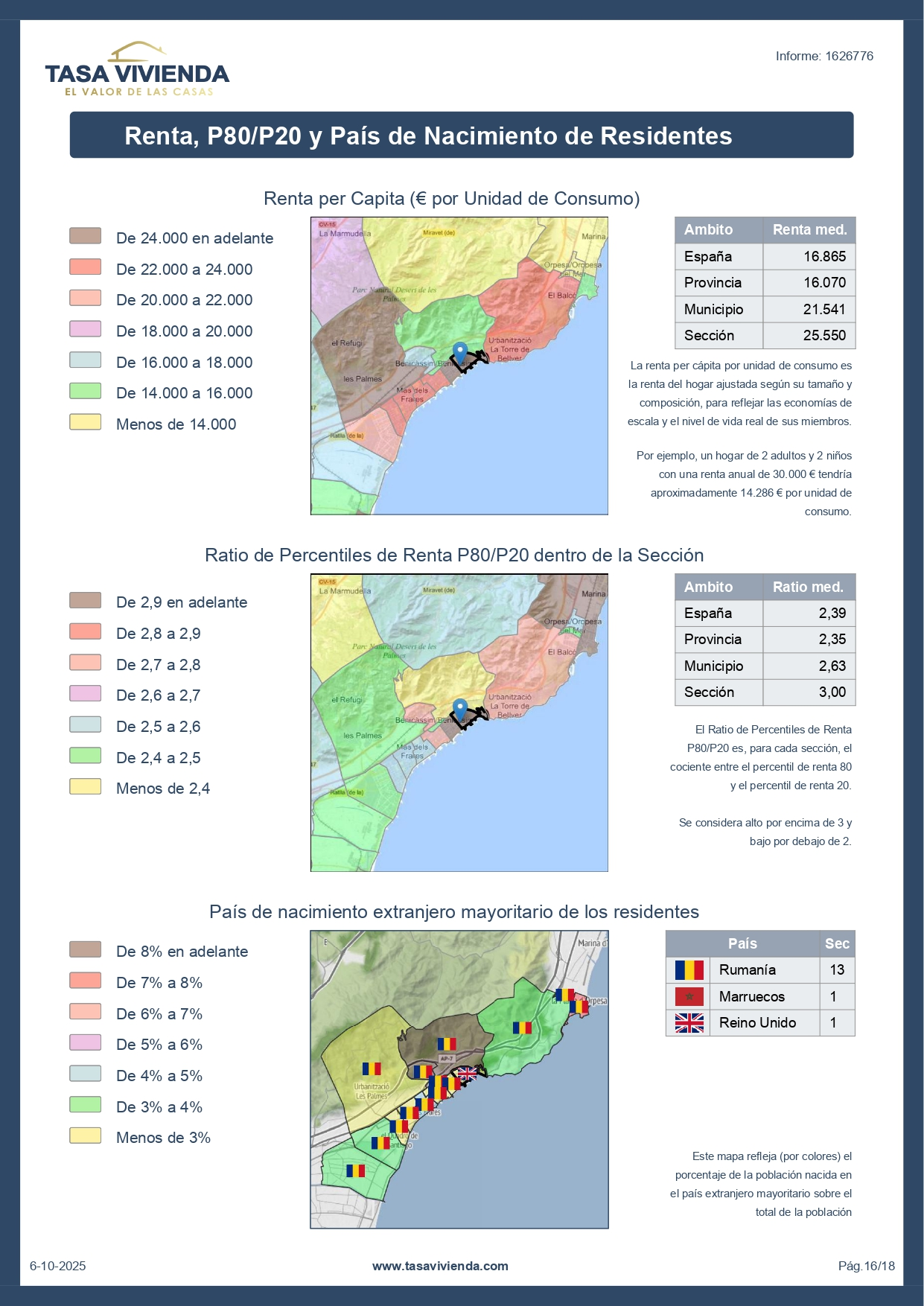Click the Romania flag in country table

(689, 970)
